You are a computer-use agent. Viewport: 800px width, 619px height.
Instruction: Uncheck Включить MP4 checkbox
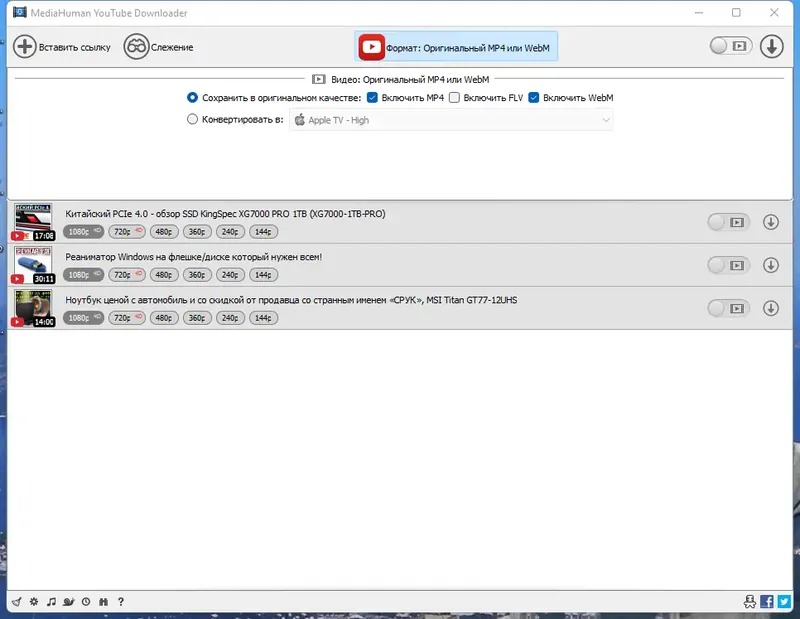pos(372,97)
